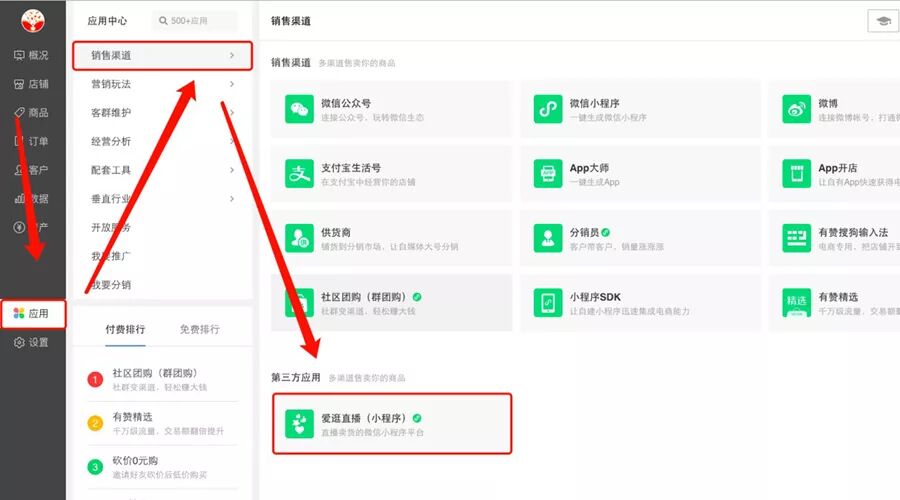Viewport: 900px width, 500px height.
Task: Expand the 销售渠道 category chevron
Action: [232, 55]
